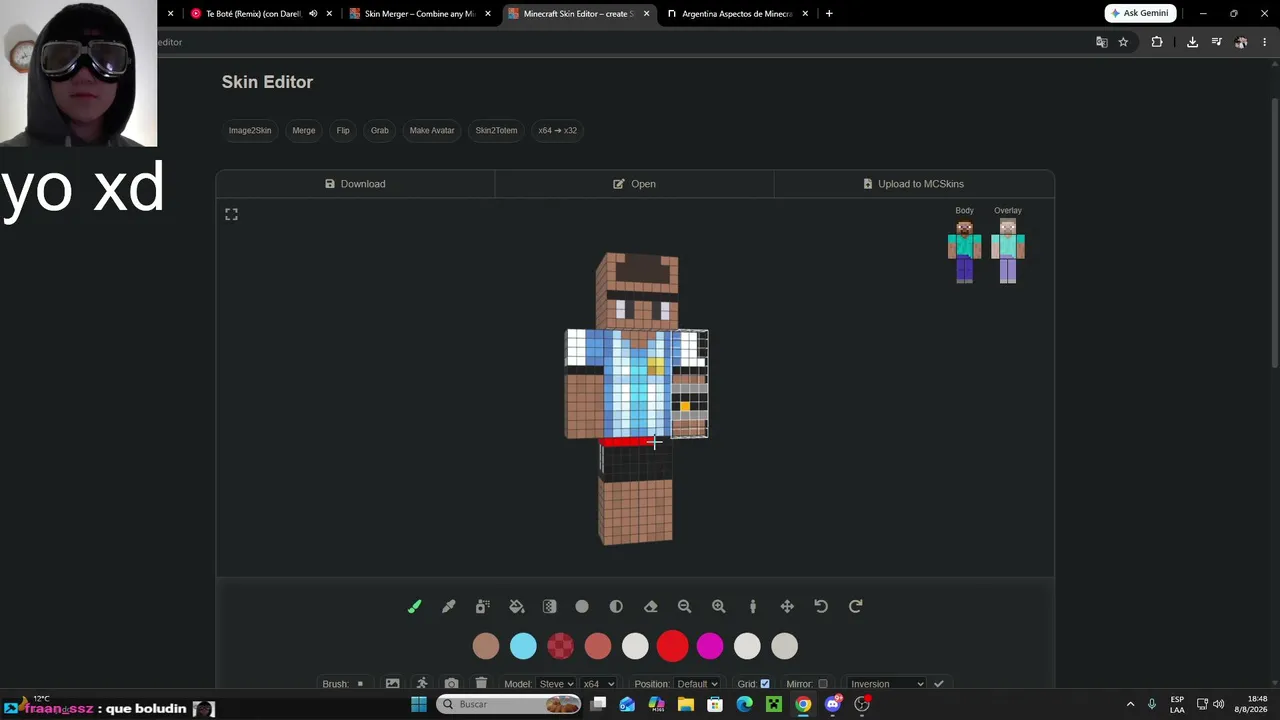Viewport: 1280px width, 720px height.
Task: Pick the magenta color swatch
Action: click(710, 646)
